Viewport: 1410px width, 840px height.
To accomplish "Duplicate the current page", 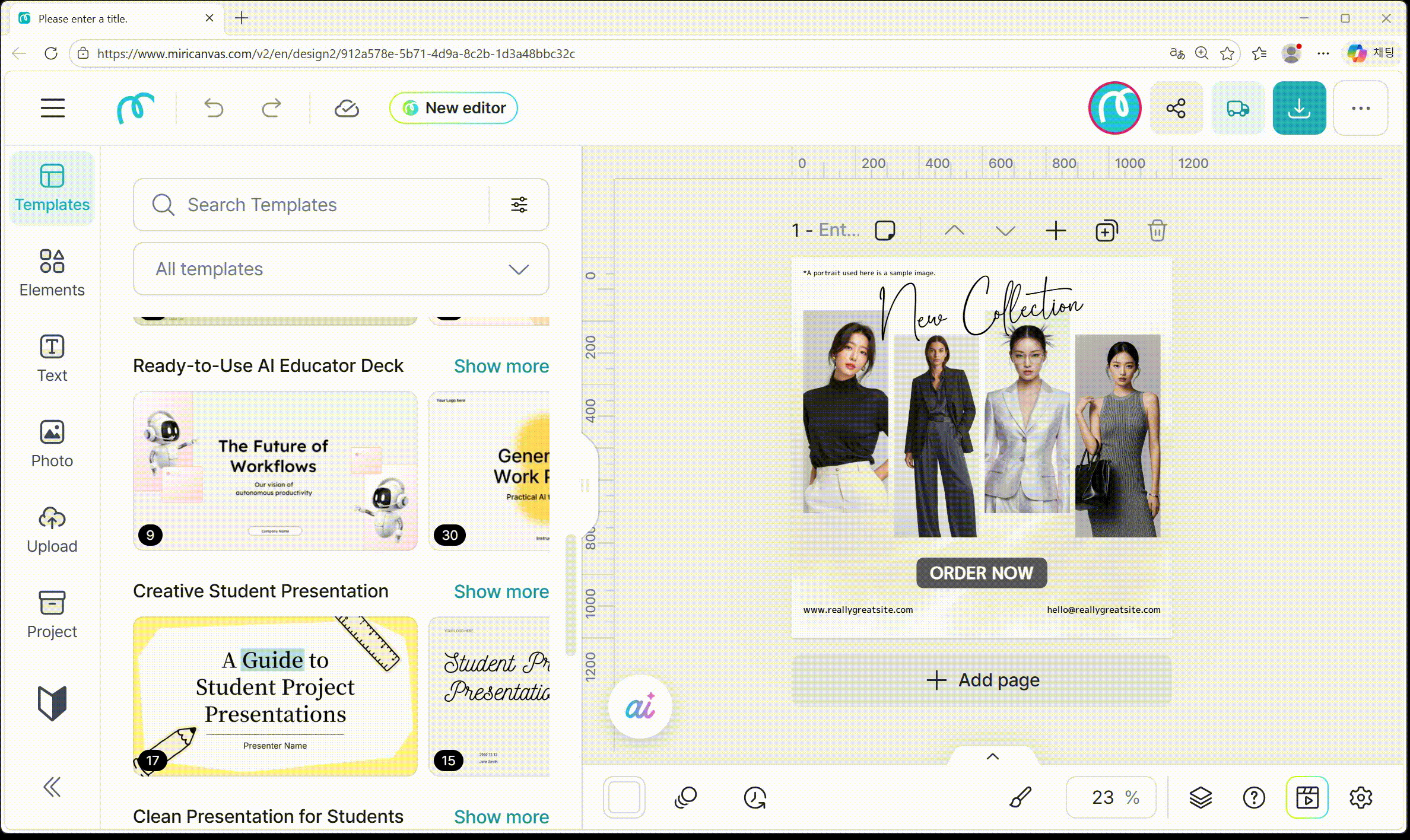I will click(1106, 231).
